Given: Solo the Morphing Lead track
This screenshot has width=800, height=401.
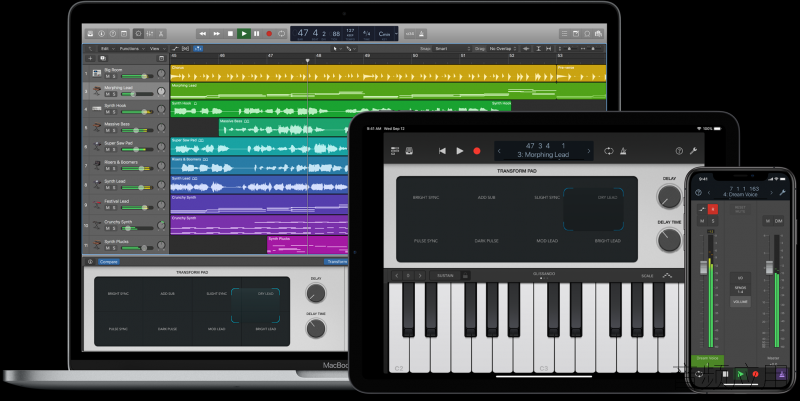Looking at the screenshot, I should point(114,94).
